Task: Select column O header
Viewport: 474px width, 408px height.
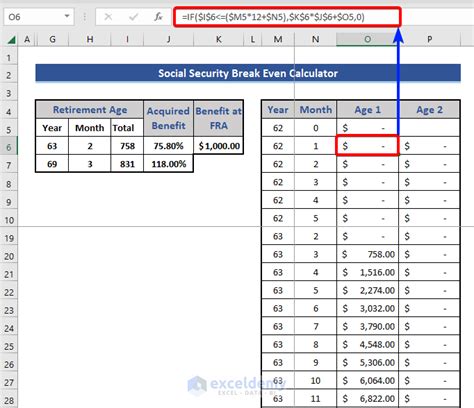Action: [367, 39]
